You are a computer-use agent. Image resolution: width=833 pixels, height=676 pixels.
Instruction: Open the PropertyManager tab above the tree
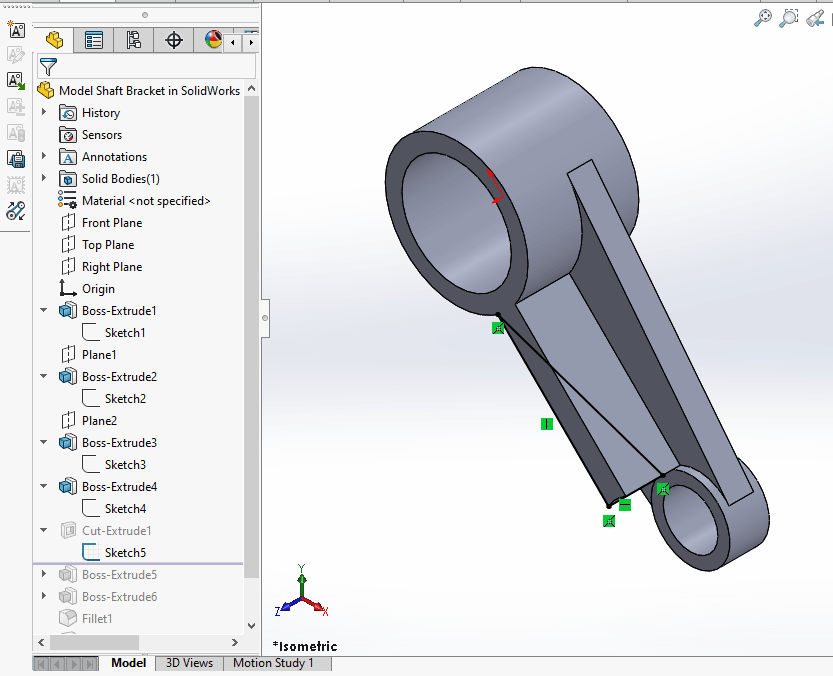point(93,40)
